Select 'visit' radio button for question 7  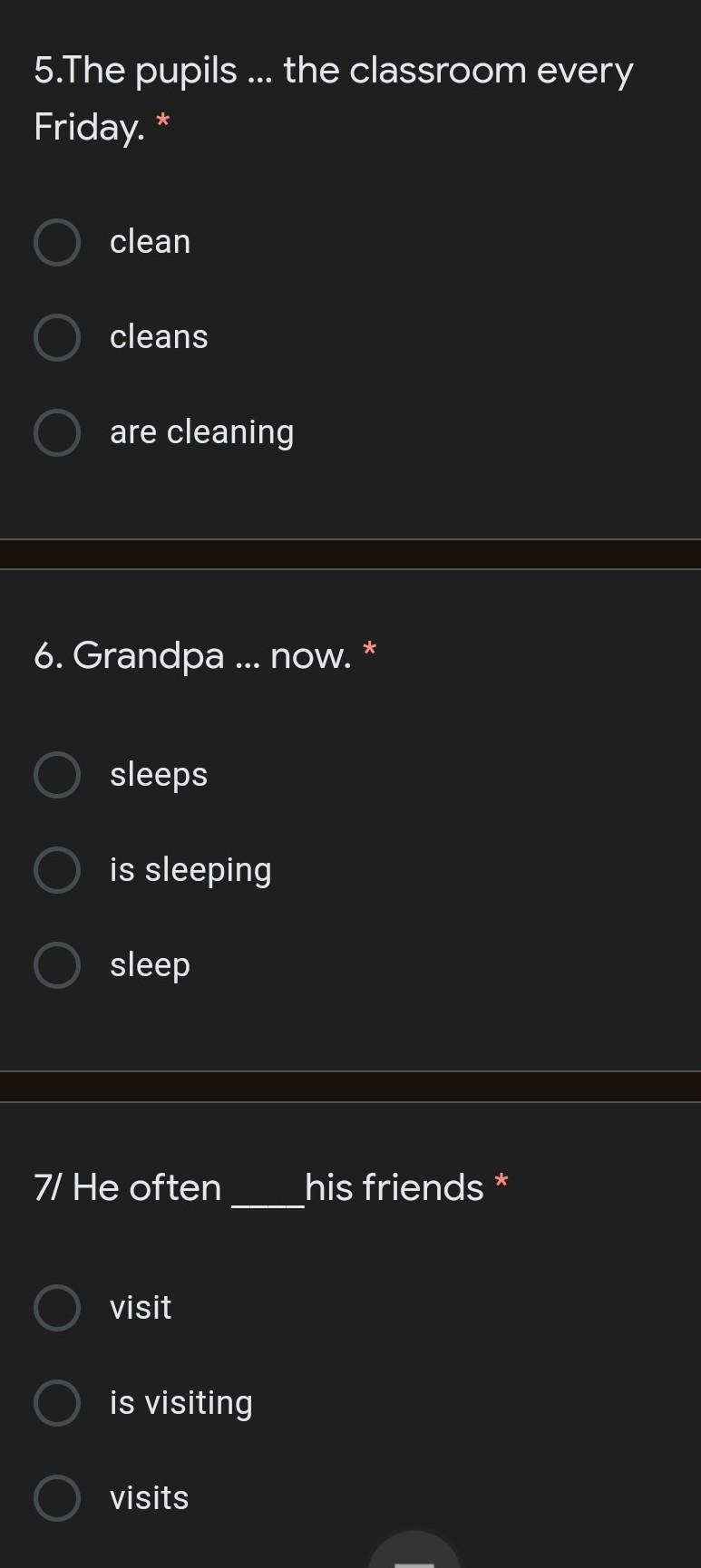57,1308
